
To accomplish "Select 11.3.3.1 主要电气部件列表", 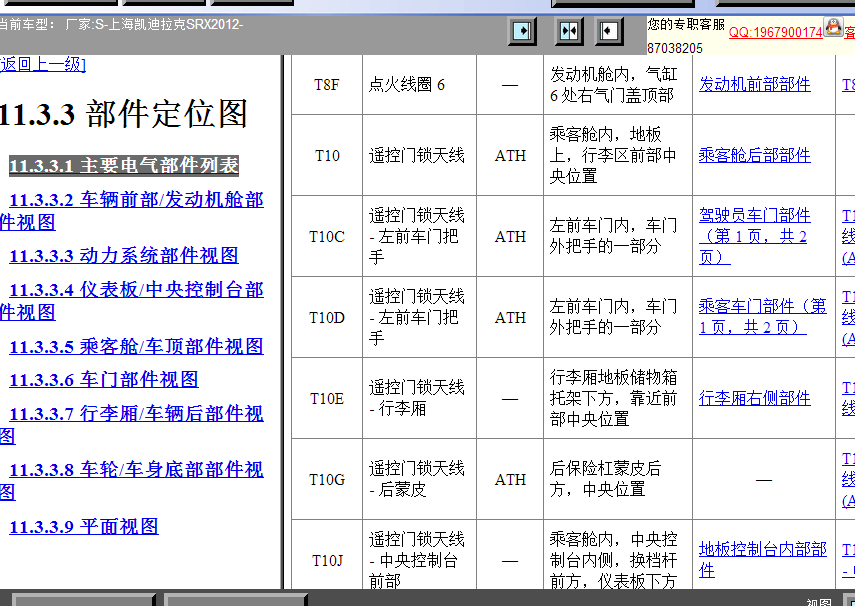I will pos(124,165).
